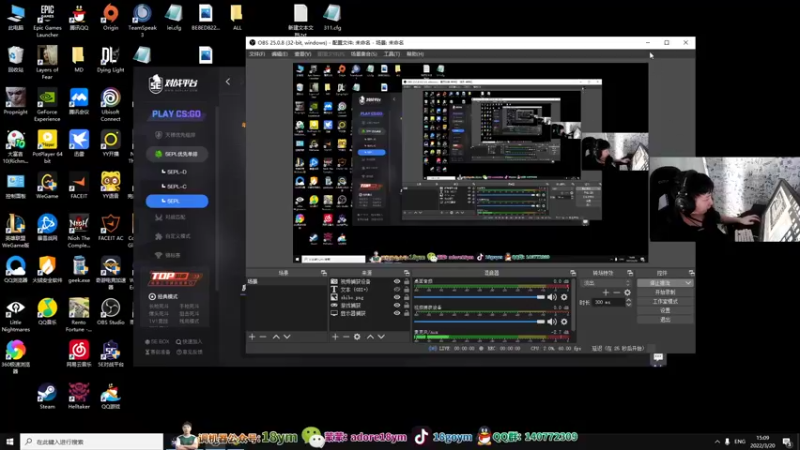The width and height of the screenshot is (800, 450).
Task: Toggle visibility of video capture device source
Action: (397, 282)
